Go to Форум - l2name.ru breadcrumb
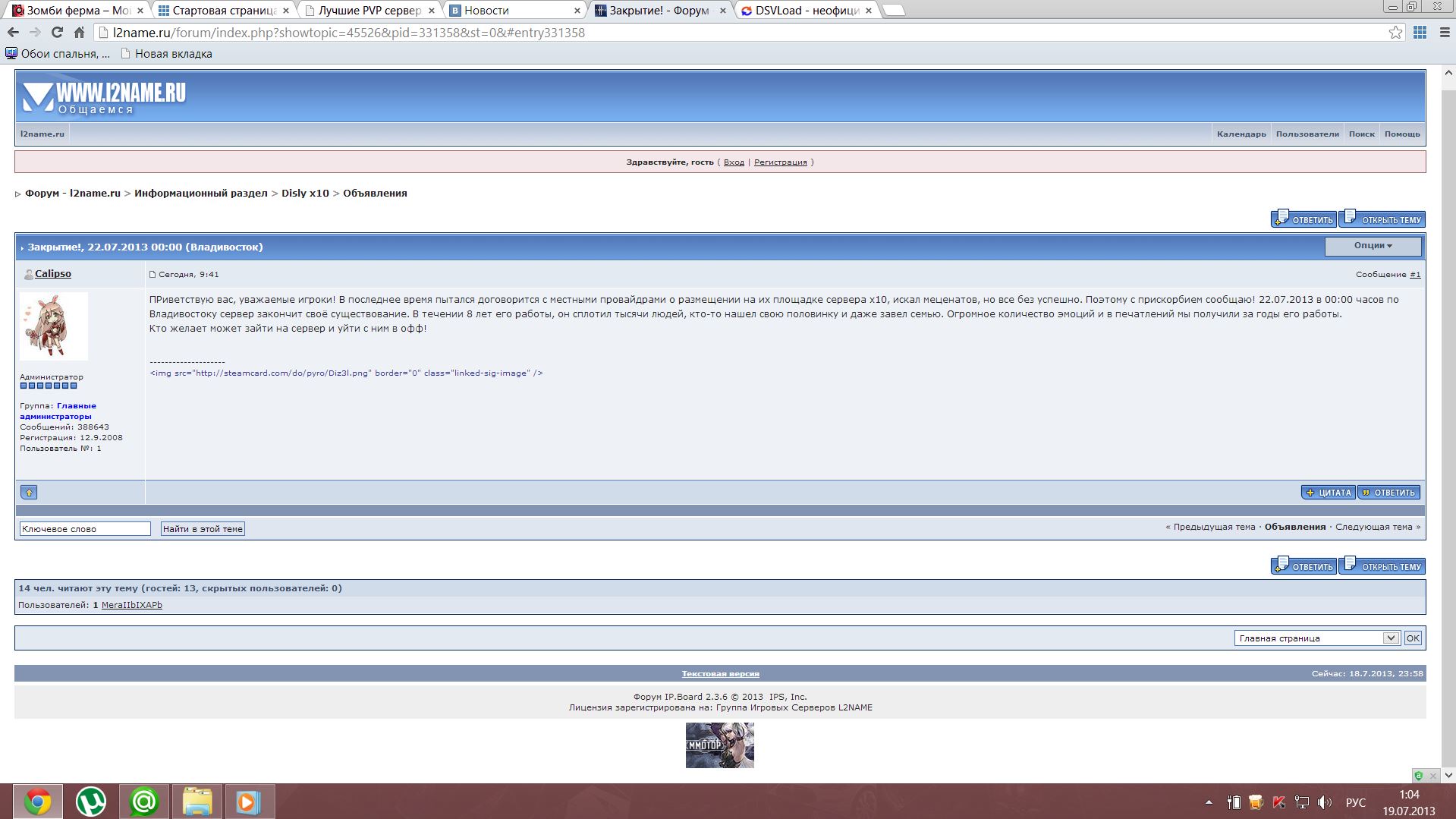 73,194
